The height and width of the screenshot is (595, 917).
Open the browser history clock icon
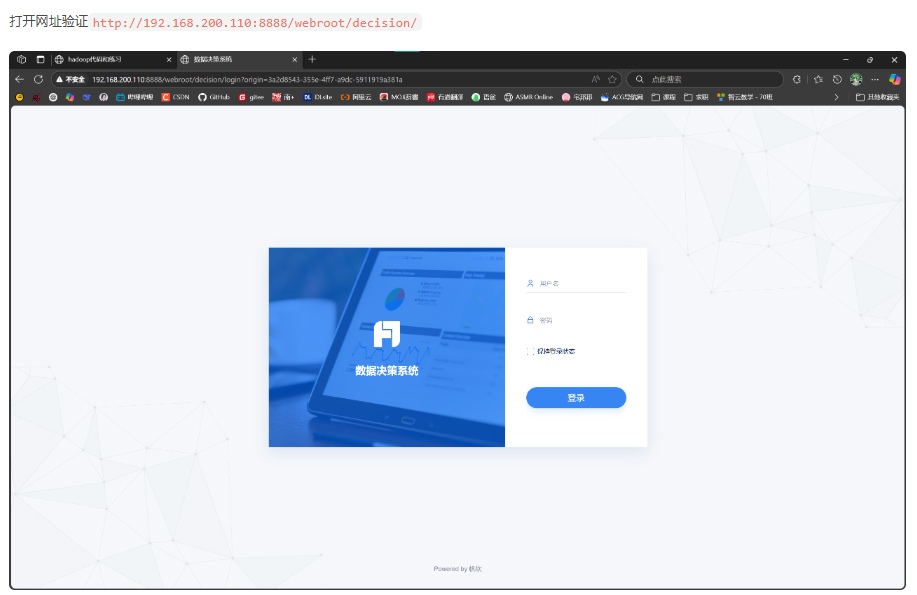pyautogui.click(x=837, y=79)
